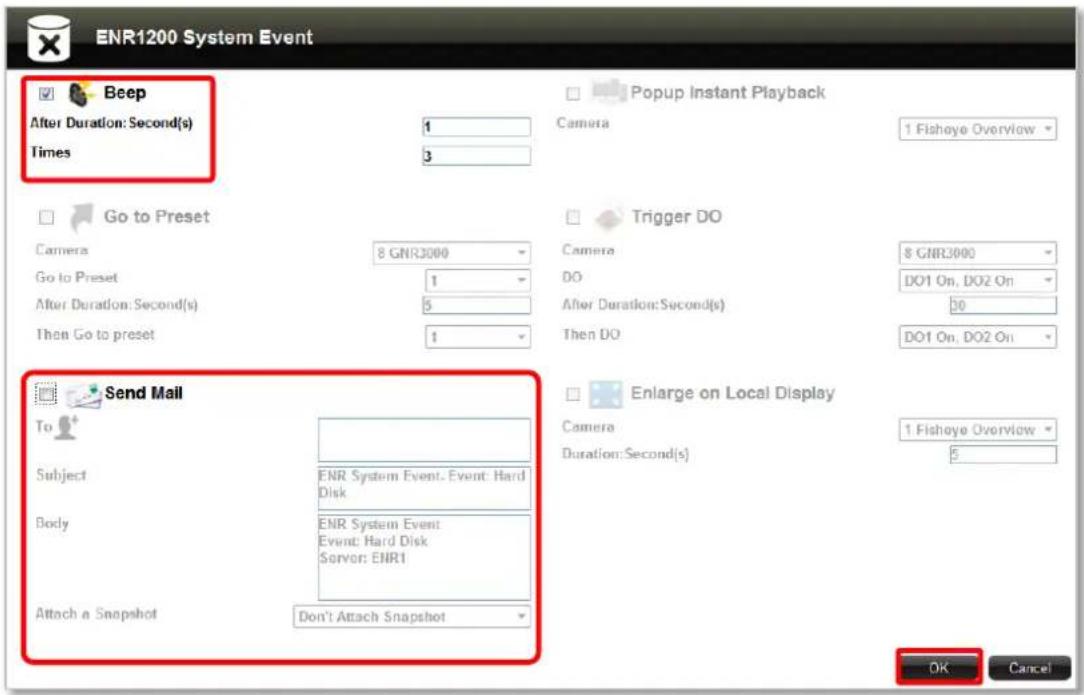The height and width of the screenshot is (695, 1084).
Task: Open Go to Preset Camera dropdown
Action: tap(451, 253)
